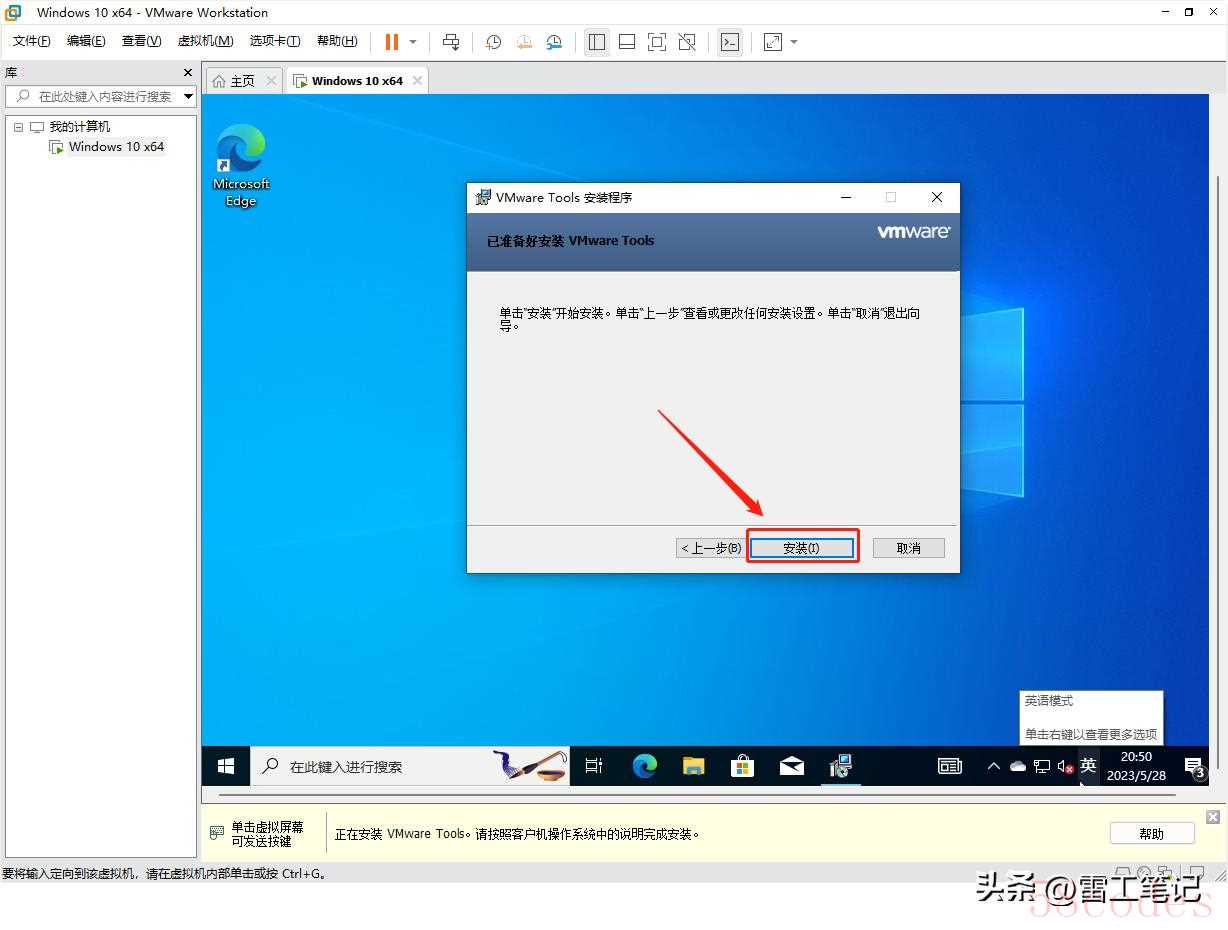Open File Explorer in guest taskbar

click(693, 766)
